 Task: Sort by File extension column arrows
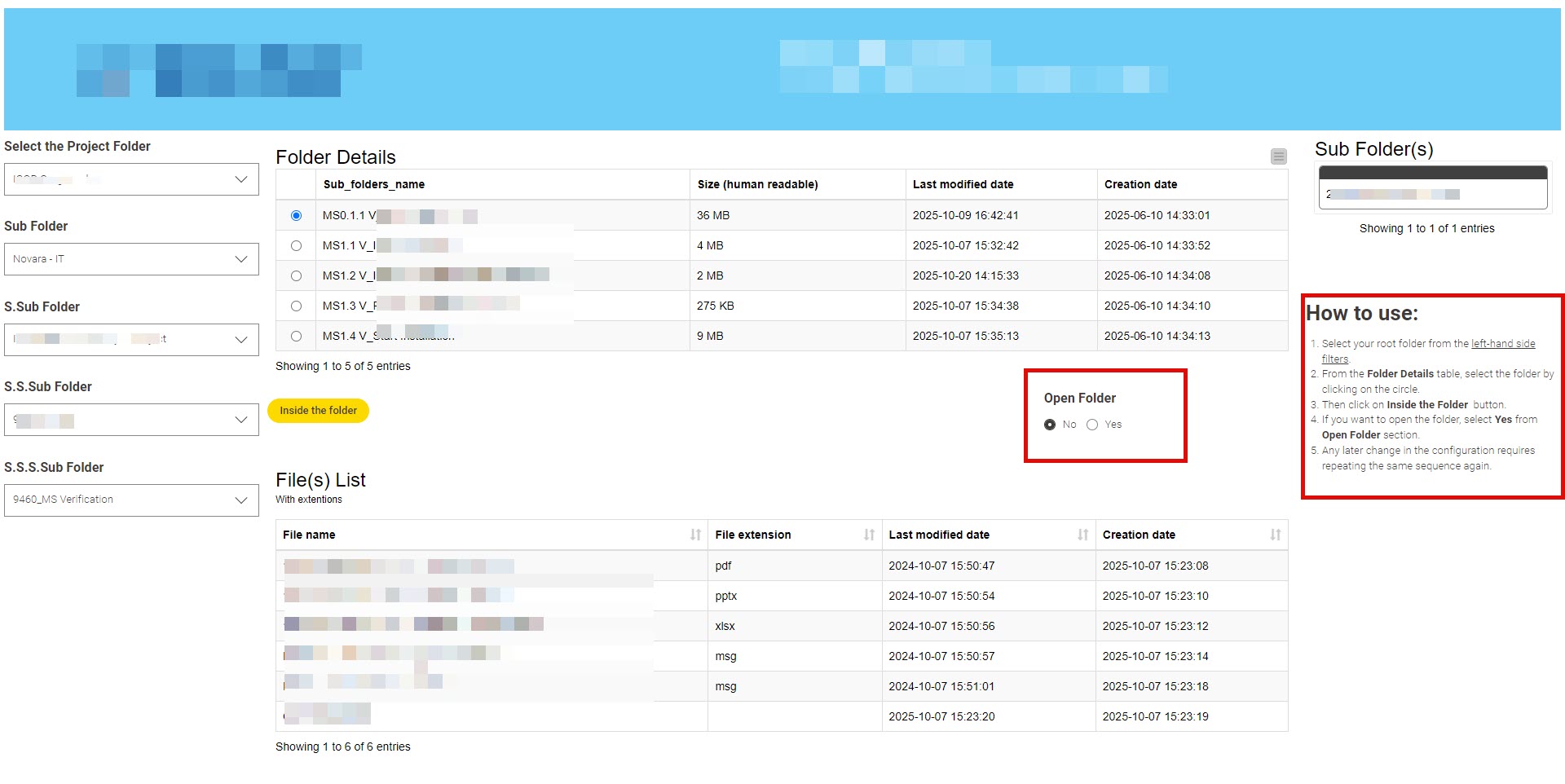pos(869,535)
